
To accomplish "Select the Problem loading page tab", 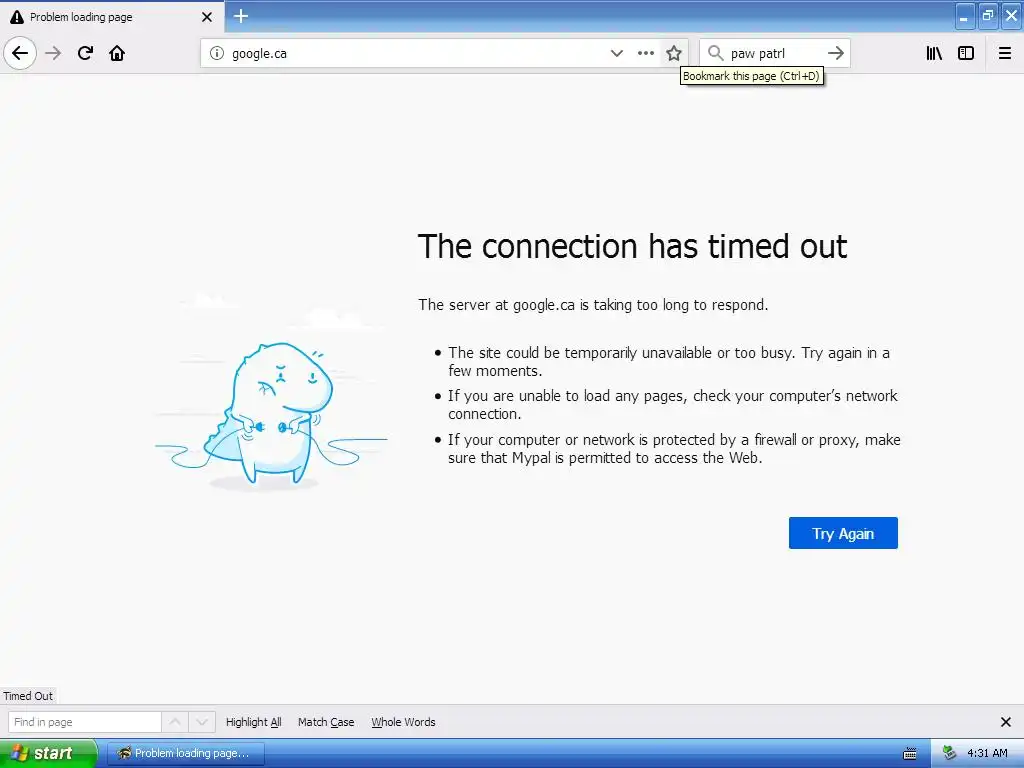I will point(112,17).
